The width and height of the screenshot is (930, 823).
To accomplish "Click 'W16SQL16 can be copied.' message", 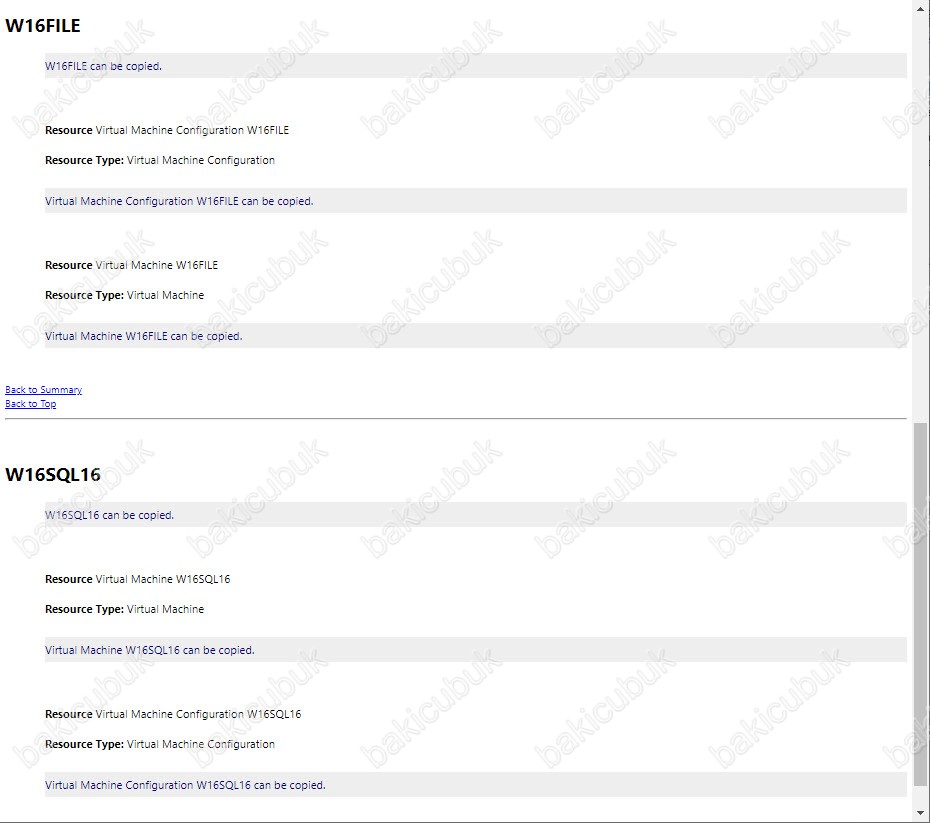I will (x=476, y=515).
